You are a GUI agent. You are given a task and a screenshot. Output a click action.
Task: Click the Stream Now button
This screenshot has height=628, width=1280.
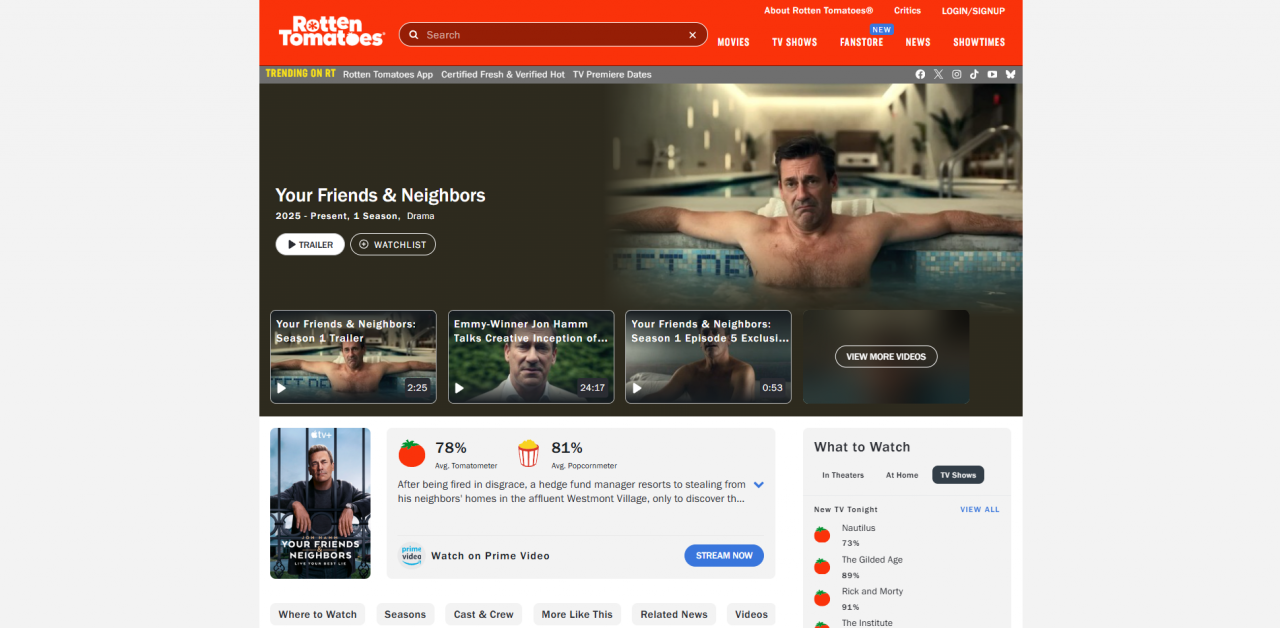[724, 556]
